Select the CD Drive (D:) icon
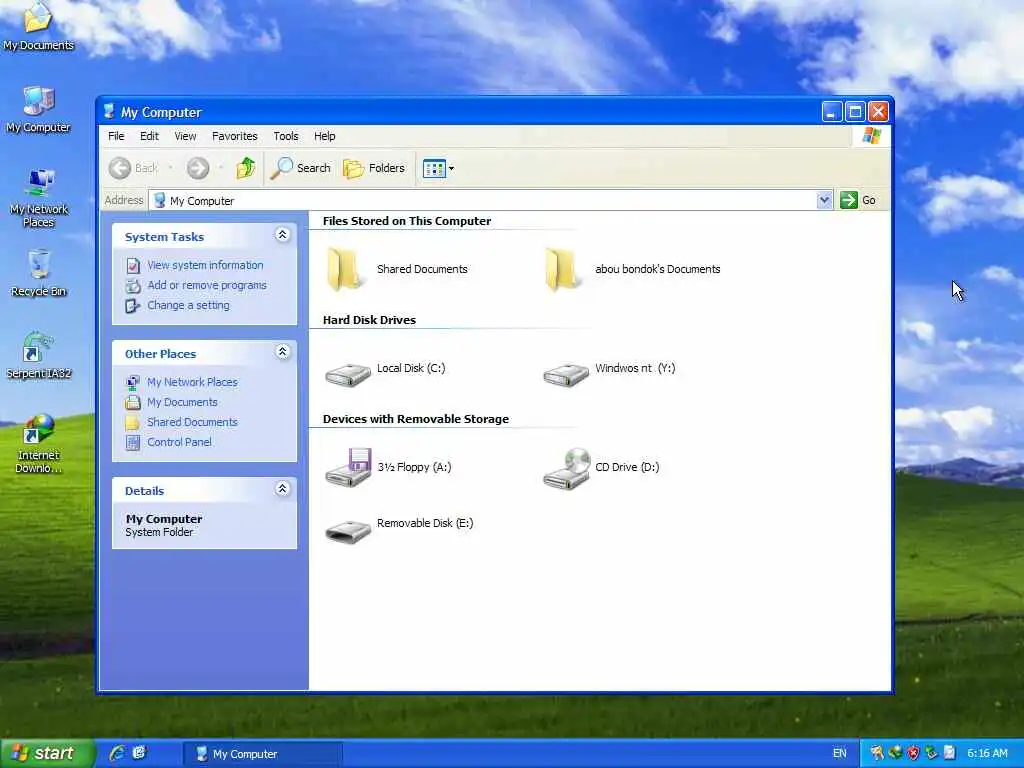The image size is (1024, 768). [566, 468]
